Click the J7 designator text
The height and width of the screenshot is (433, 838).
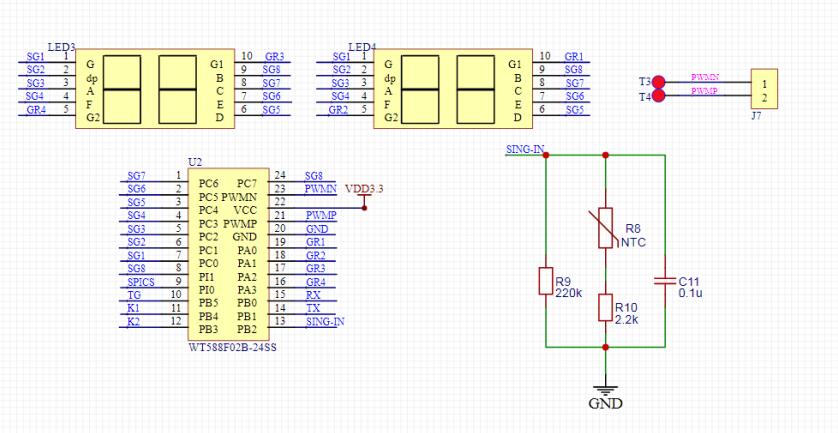pos(756,116)
